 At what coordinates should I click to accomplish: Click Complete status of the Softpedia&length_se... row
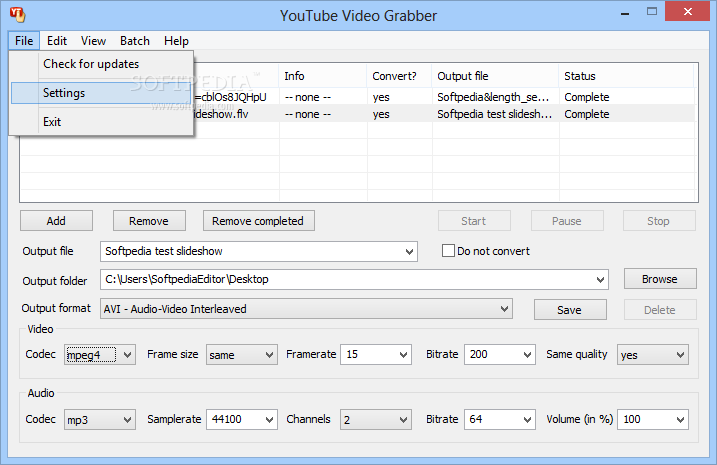[x=587, y=97]
